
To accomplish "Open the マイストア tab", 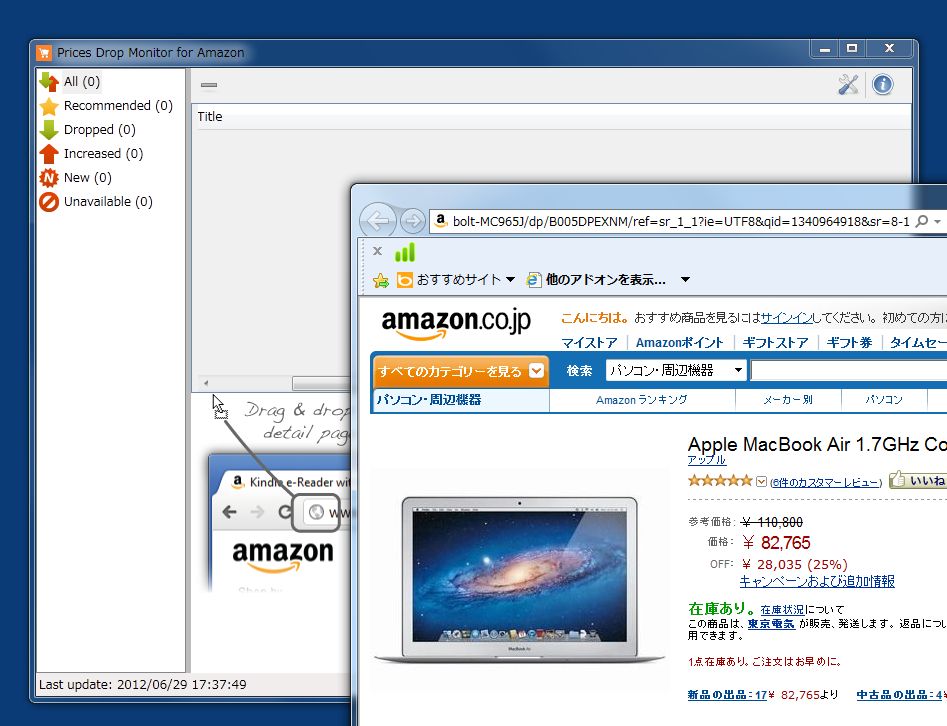I will [589, 342].
